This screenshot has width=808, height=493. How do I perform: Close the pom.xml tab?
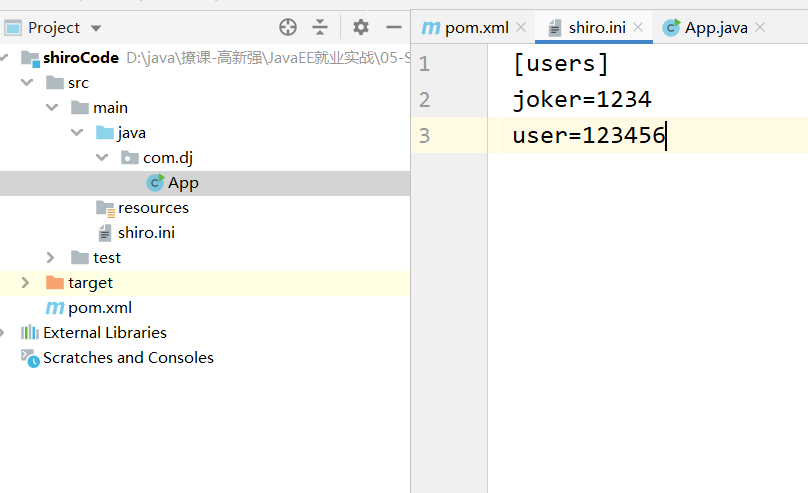tap(521, 27)
